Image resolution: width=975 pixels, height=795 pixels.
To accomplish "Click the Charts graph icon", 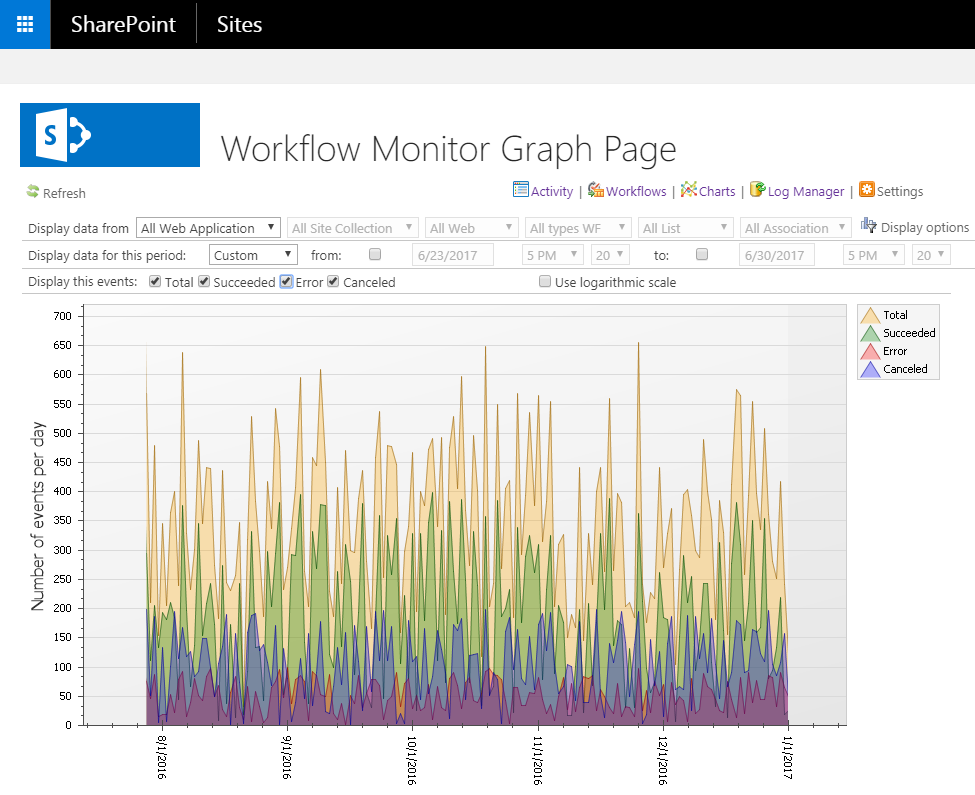I will [689, 190].
